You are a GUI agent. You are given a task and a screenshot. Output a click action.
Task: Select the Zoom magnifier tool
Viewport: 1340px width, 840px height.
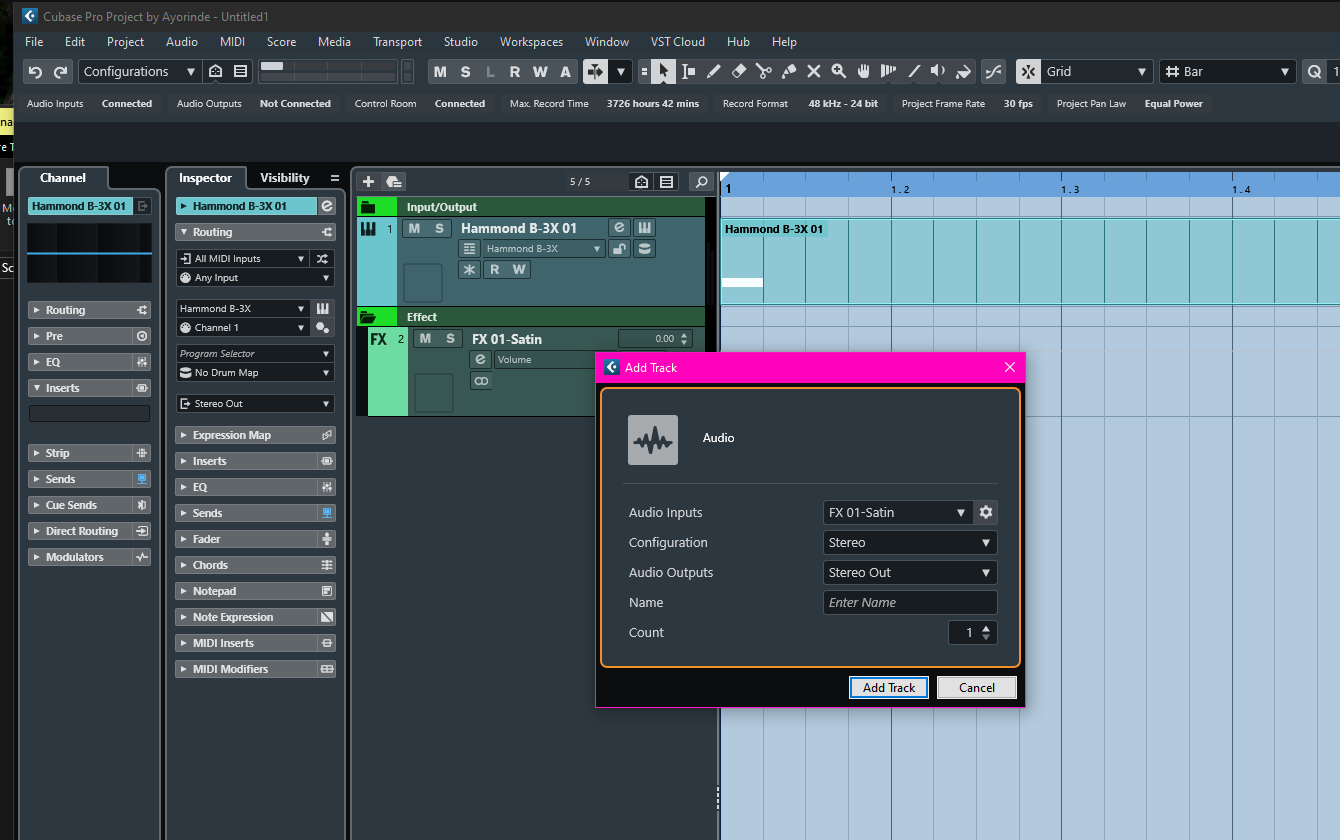[839, 72]
